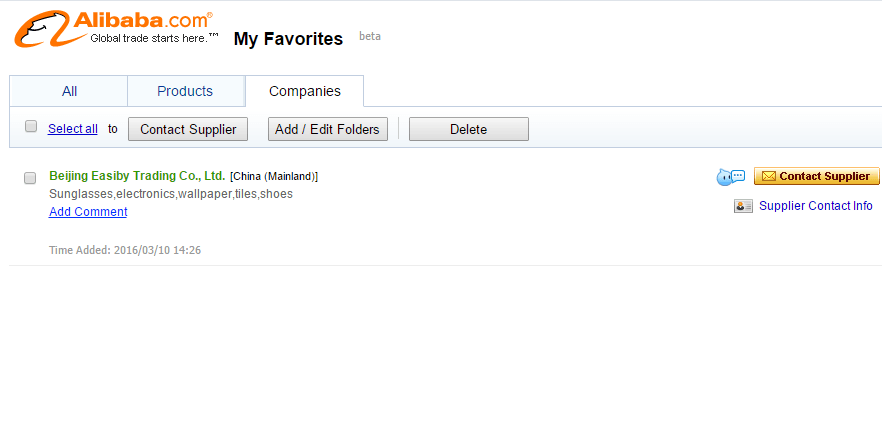The height and width of the screenshot is (428, 882).
Task: Click the gray Contact Supplier toolbar button
Action: coord(188,129)
